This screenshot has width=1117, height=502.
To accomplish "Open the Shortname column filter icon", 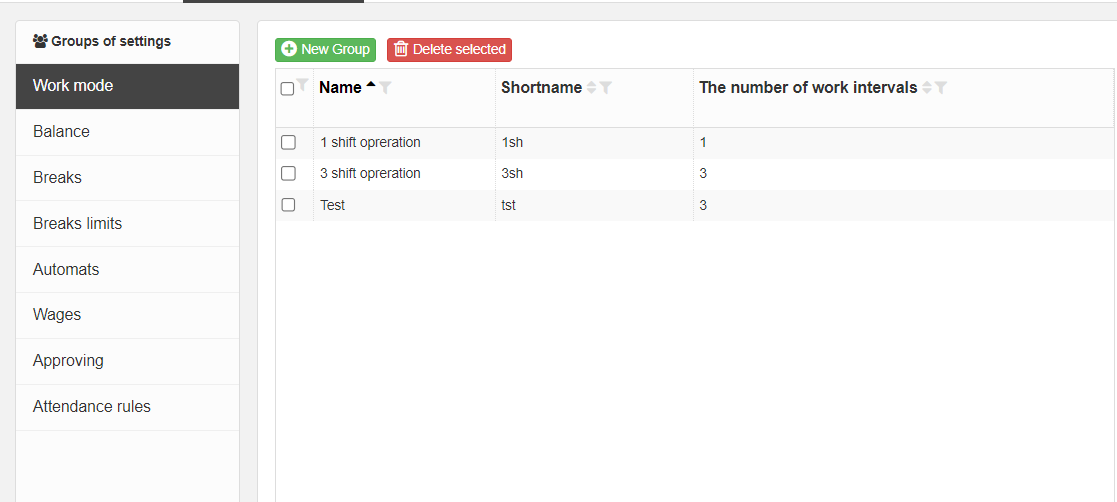I will click(x=606, y=88).
